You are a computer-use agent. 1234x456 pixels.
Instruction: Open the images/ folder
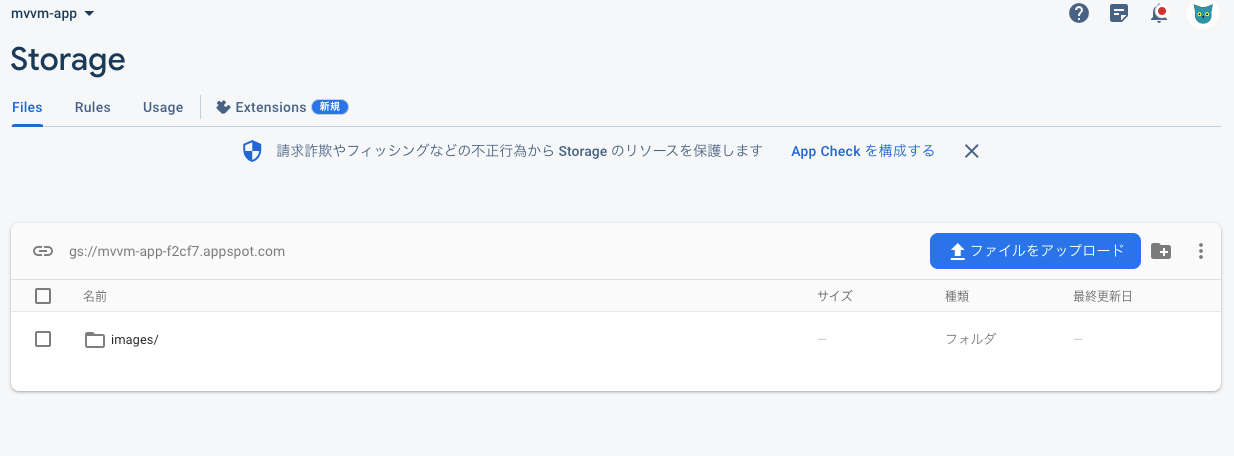(x=134, y=339)
